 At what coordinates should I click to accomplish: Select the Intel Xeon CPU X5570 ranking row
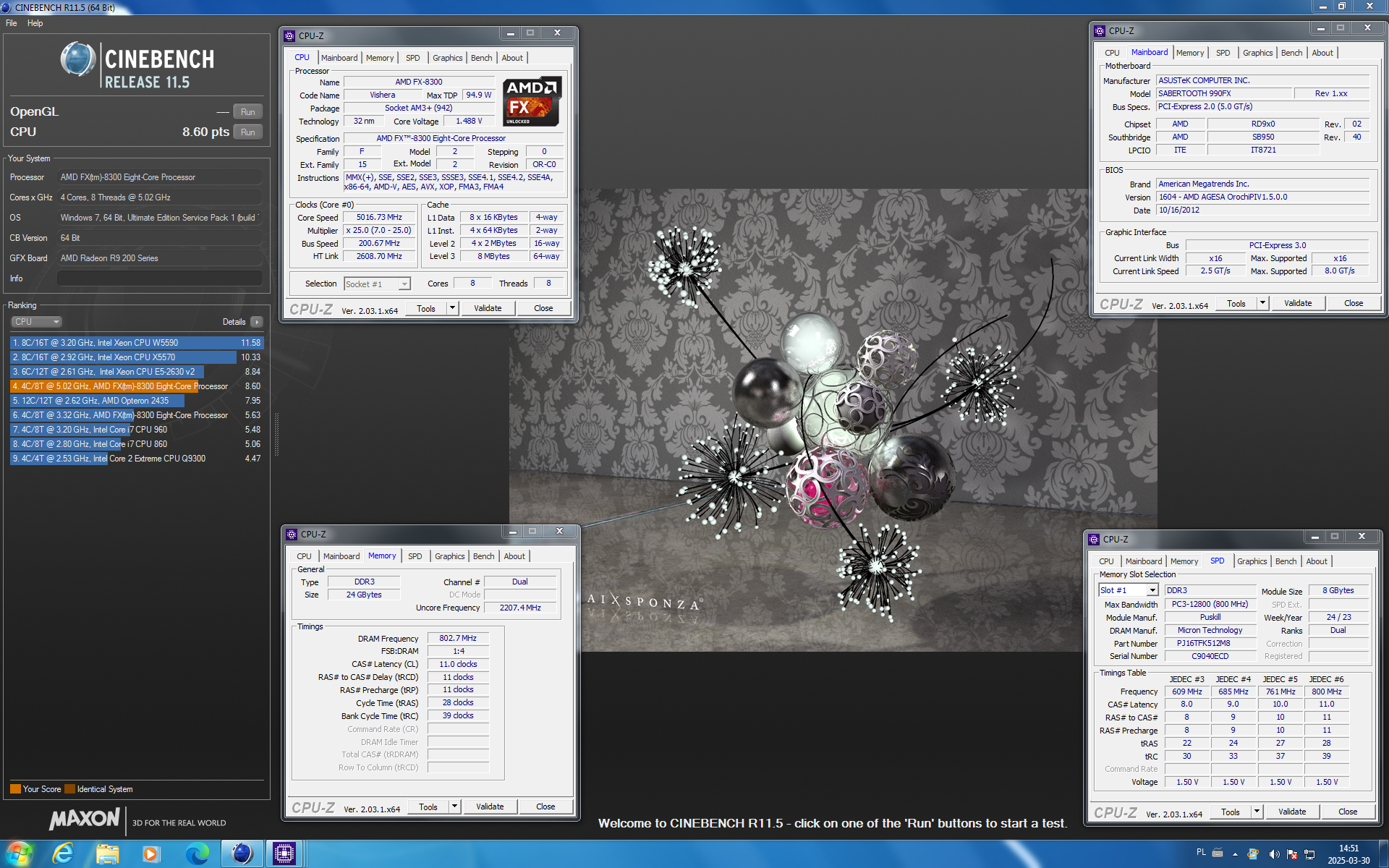137,357
